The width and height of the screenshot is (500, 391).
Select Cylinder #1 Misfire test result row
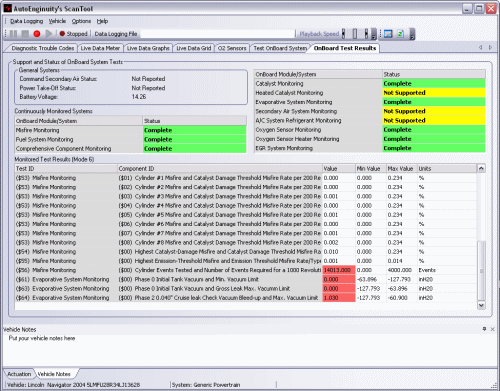coord(246,178)
